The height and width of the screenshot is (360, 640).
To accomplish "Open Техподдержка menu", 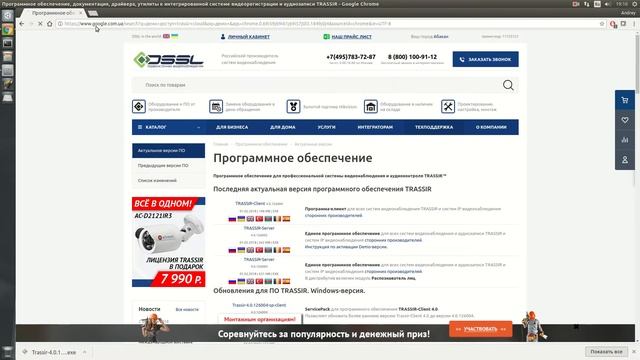I will pyautogui.click(x=434, y=127).
